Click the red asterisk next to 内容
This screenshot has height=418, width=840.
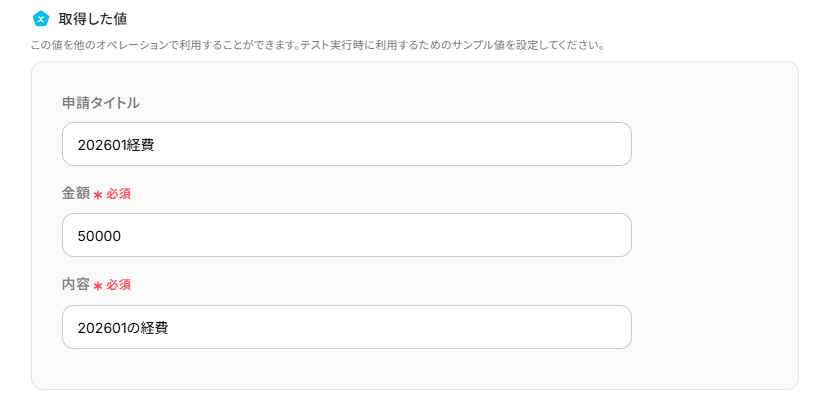pyautogui.click(x=98, y=286)
